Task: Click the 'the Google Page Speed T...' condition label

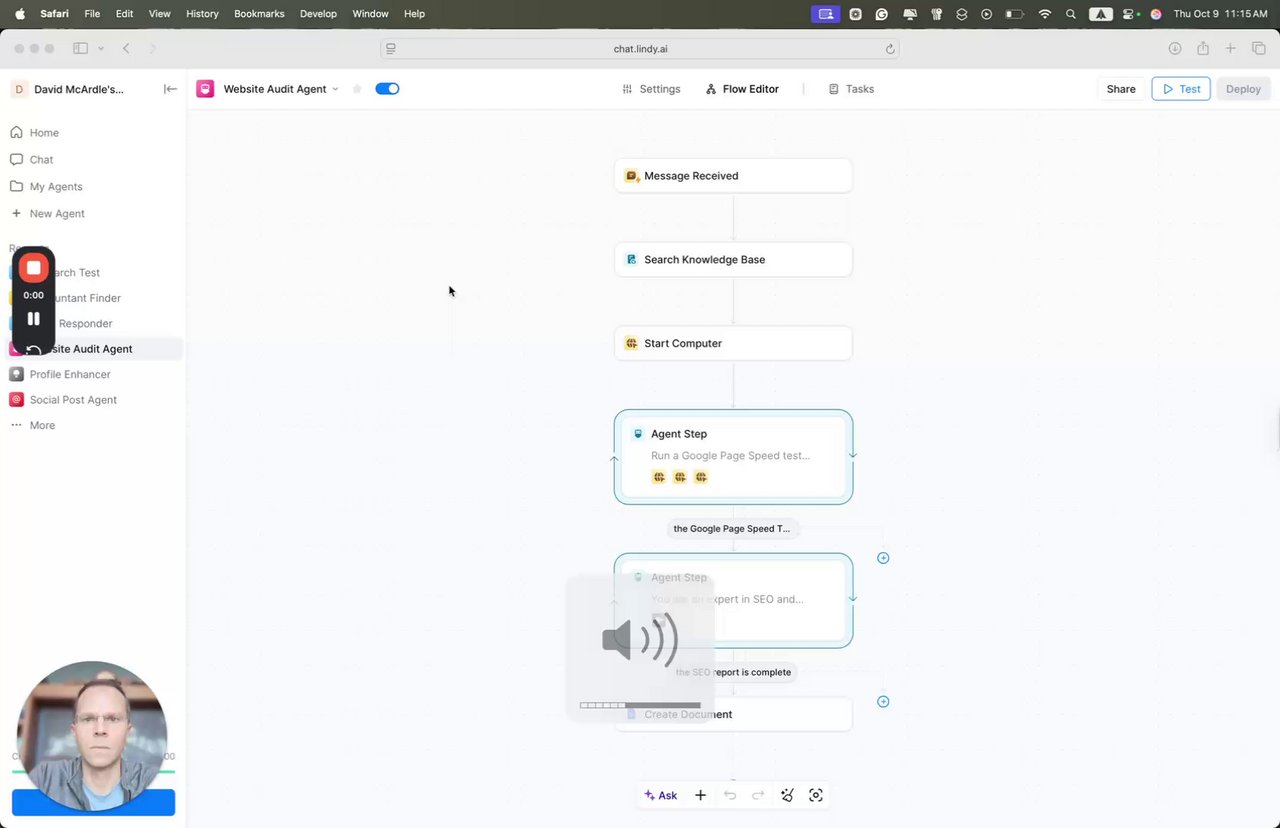Action: 732,528
